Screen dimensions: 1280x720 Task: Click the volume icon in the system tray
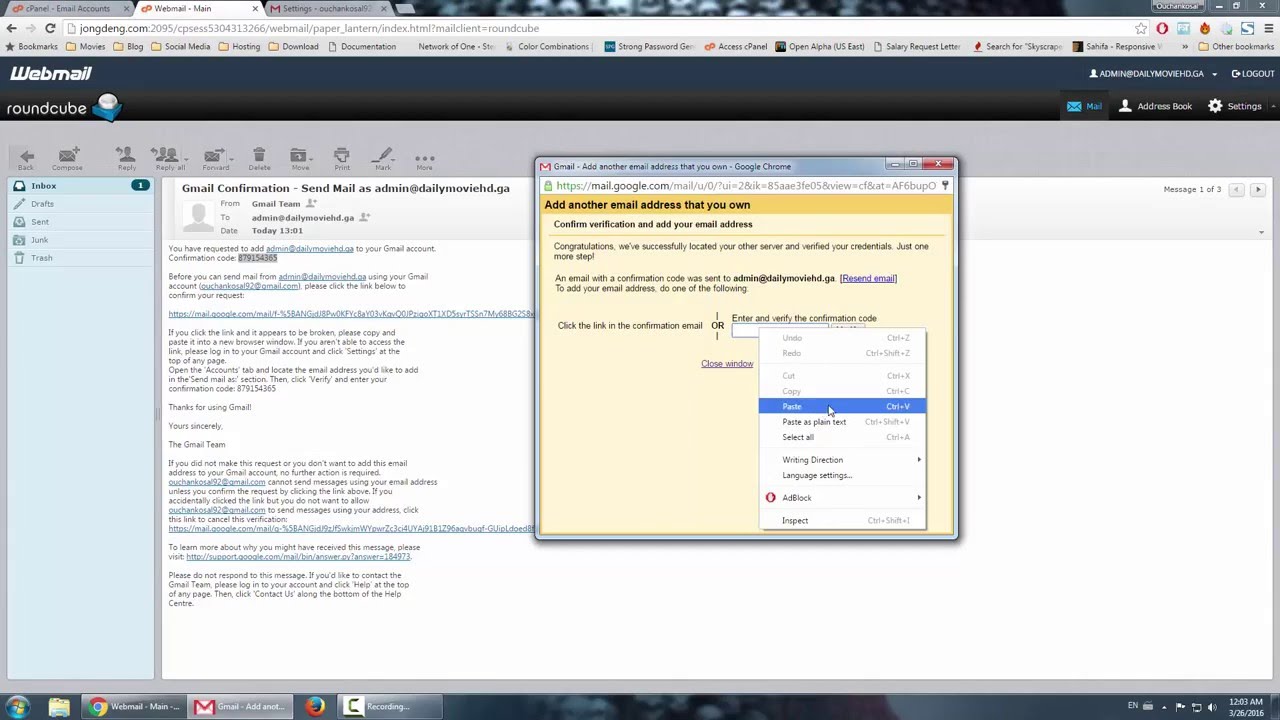[x=1211, y=707]
